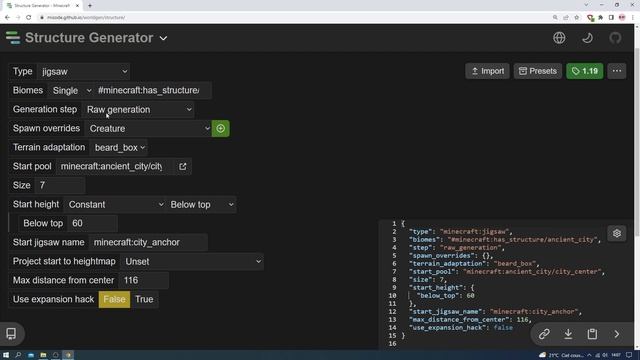Edit the Start jigsaw name field
The height and width of the screenshot is (360, 640).
tap(148, 242)
